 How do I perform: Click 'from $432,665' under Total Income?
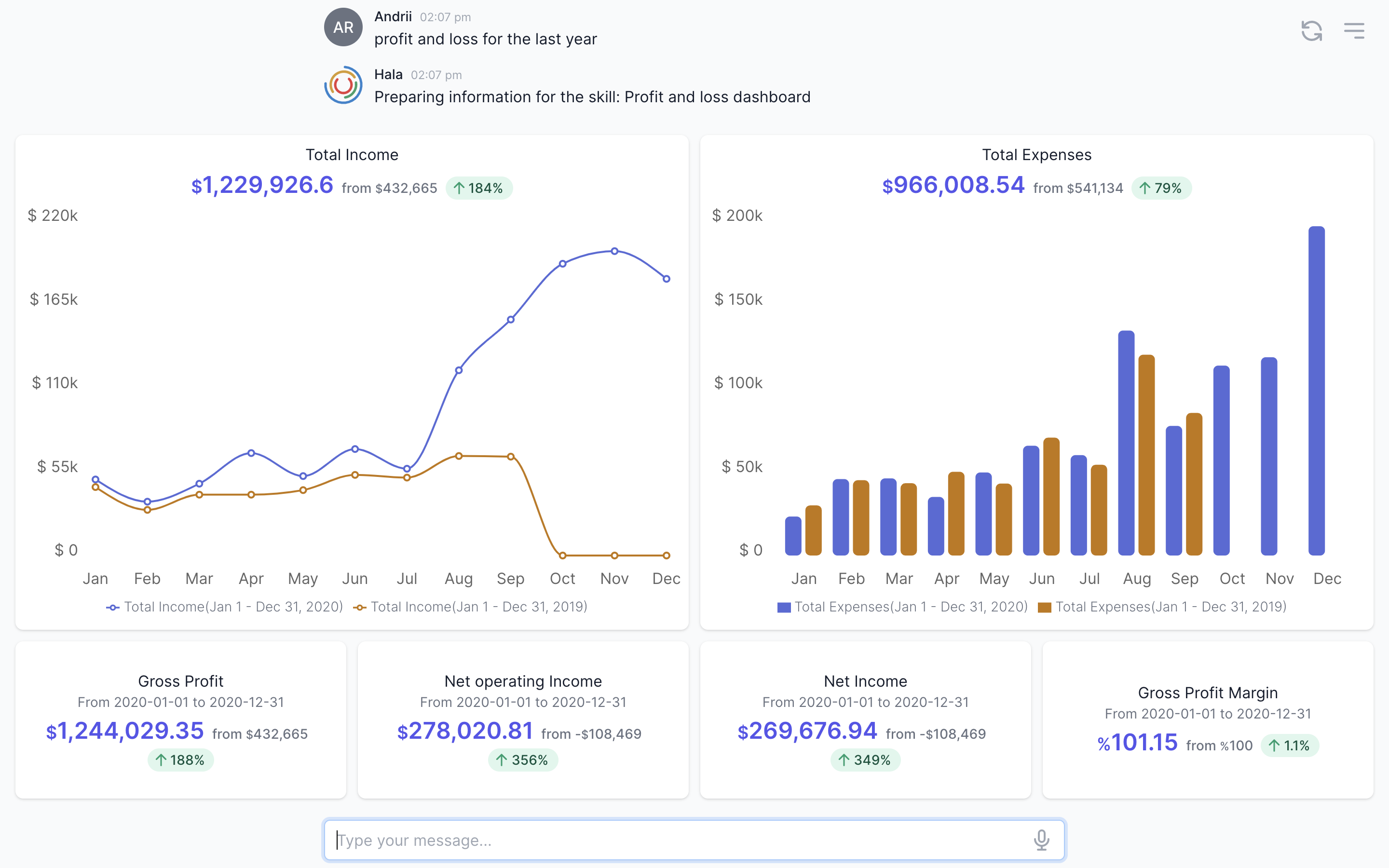point(389,188)
